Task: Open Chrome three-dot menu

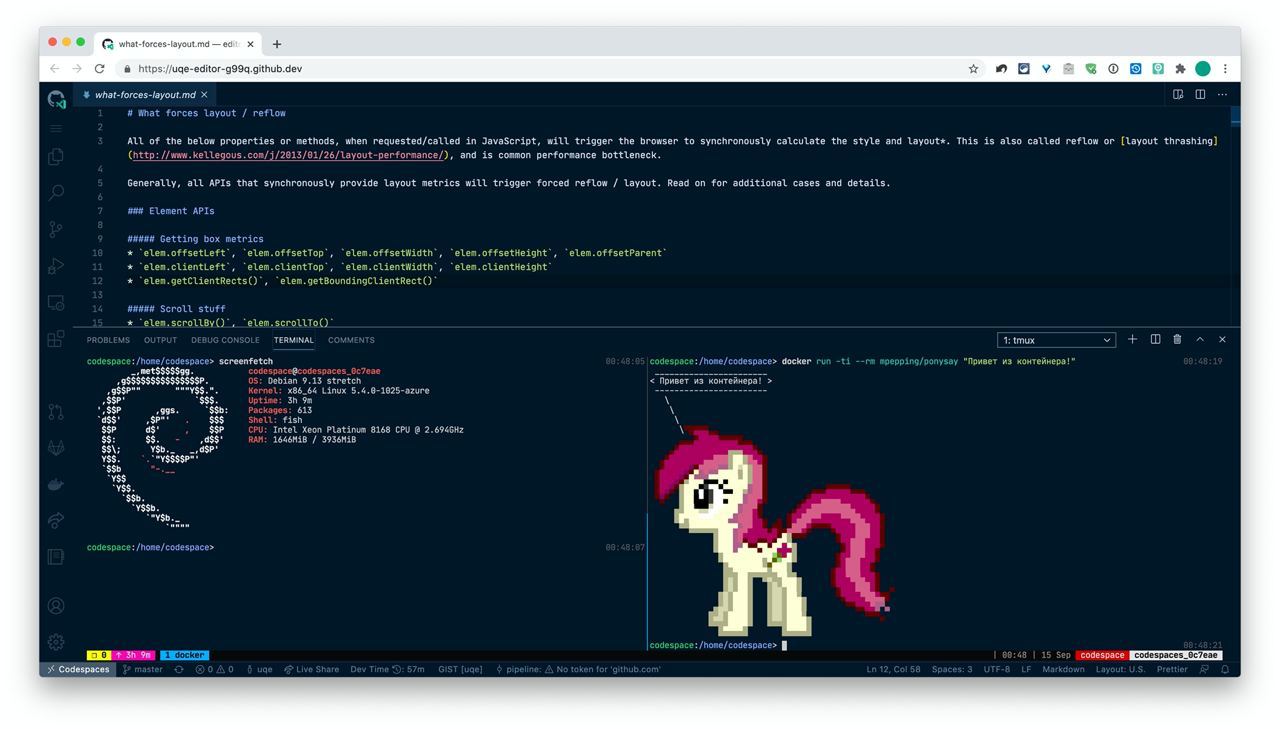Action: [x=1225, y=69]
